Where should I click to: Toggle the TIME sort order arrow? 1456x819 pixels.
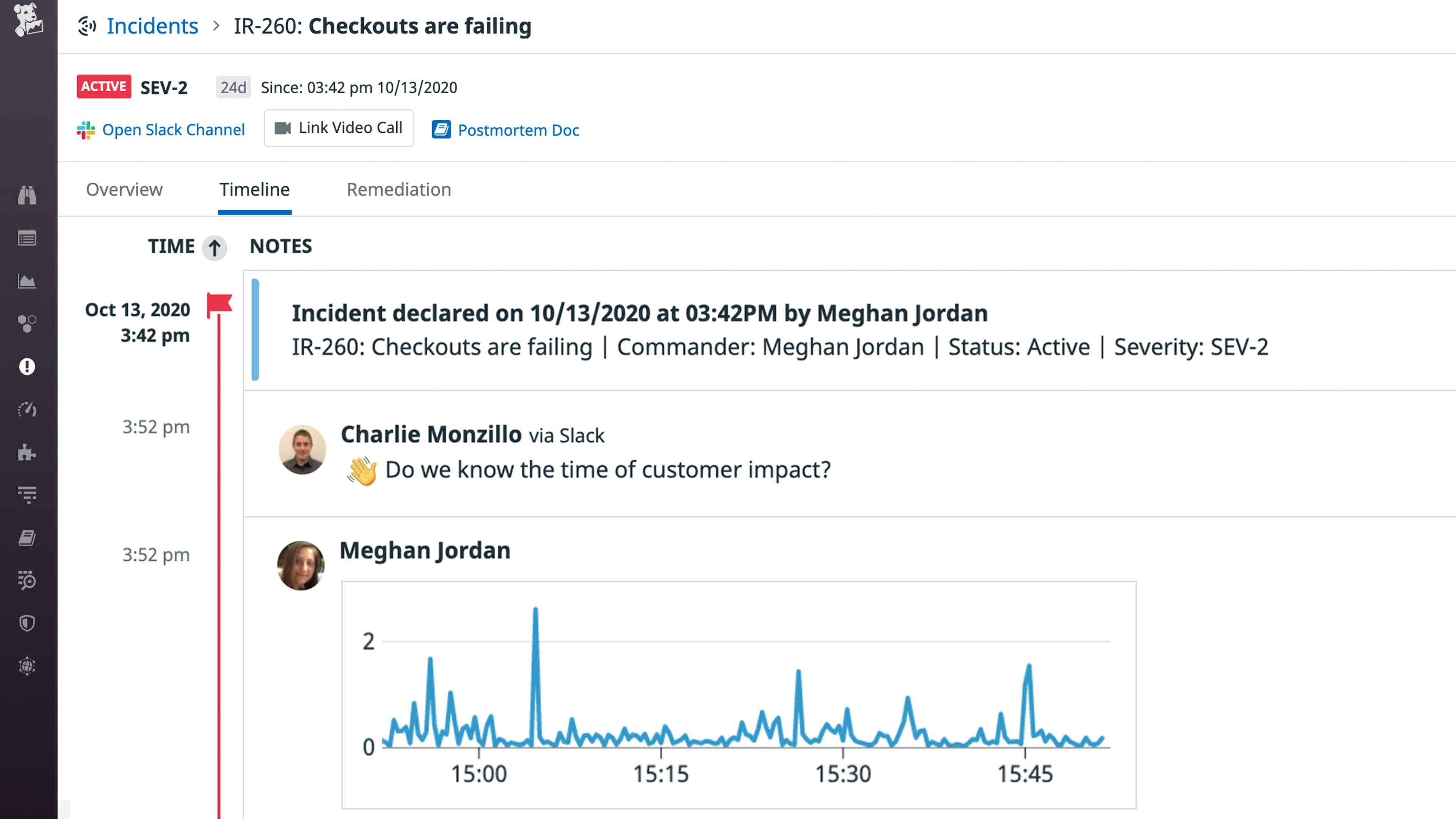pyautogui.click(x=214, y=248)
